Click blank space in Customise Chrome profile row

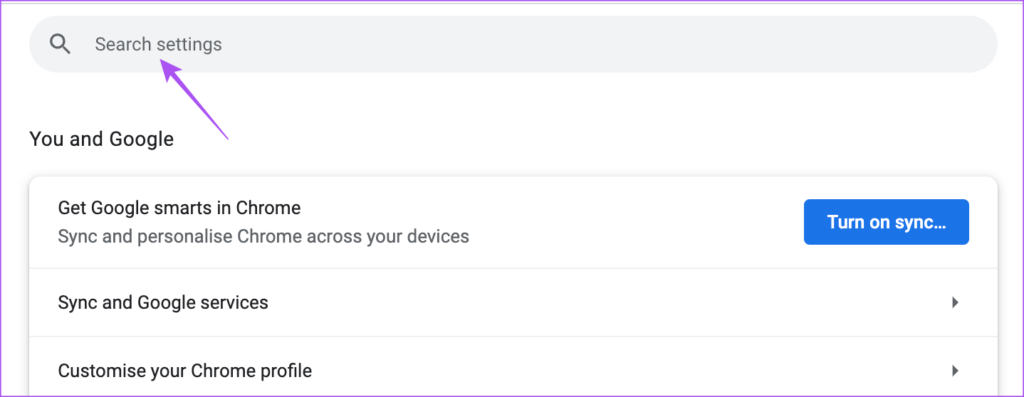(620, 371)
